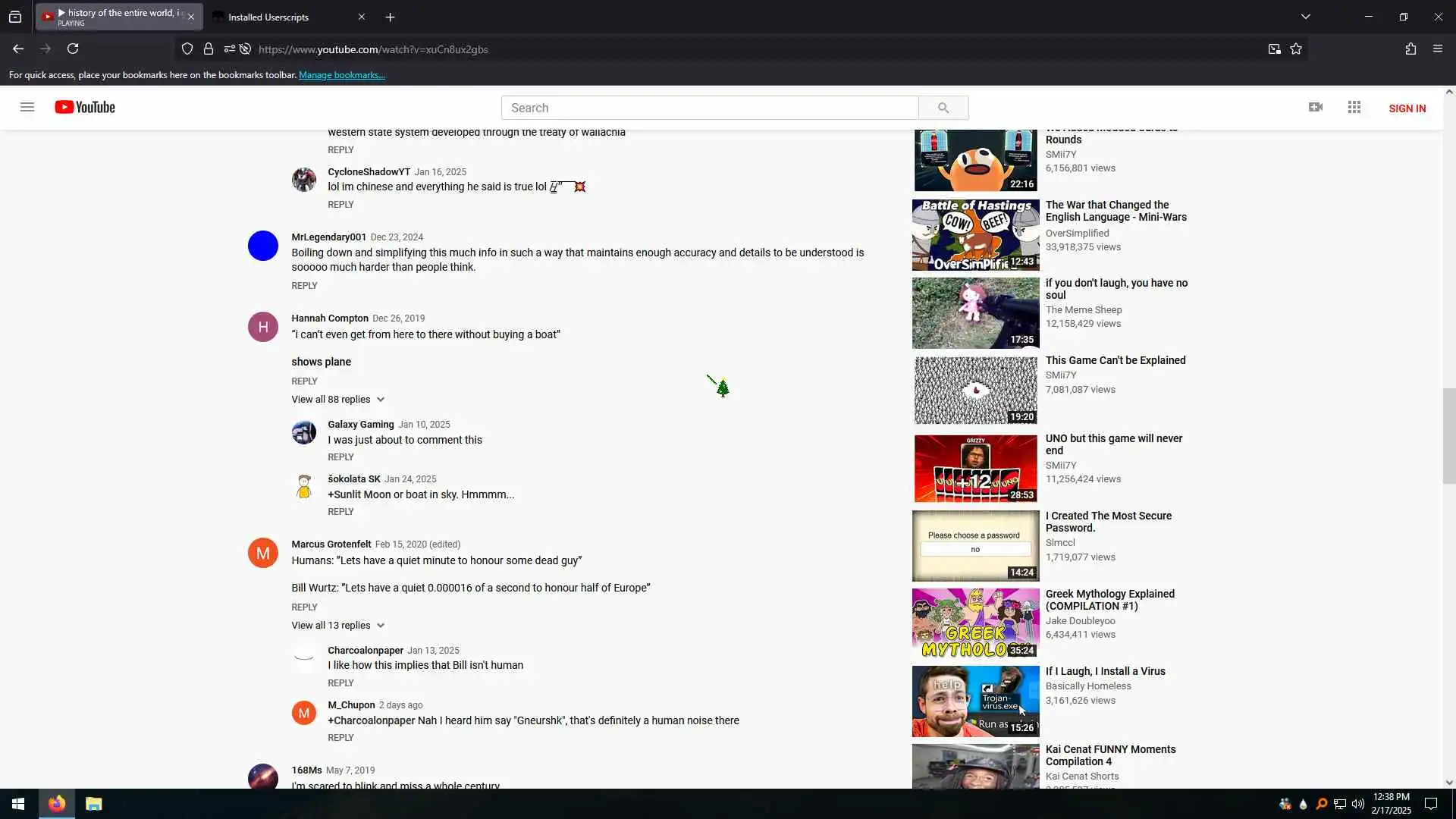This screenshot has width=1456, height=819.
Task: Open the Battle of Hastings video thumbnail
Action: [x=975, y=235]
